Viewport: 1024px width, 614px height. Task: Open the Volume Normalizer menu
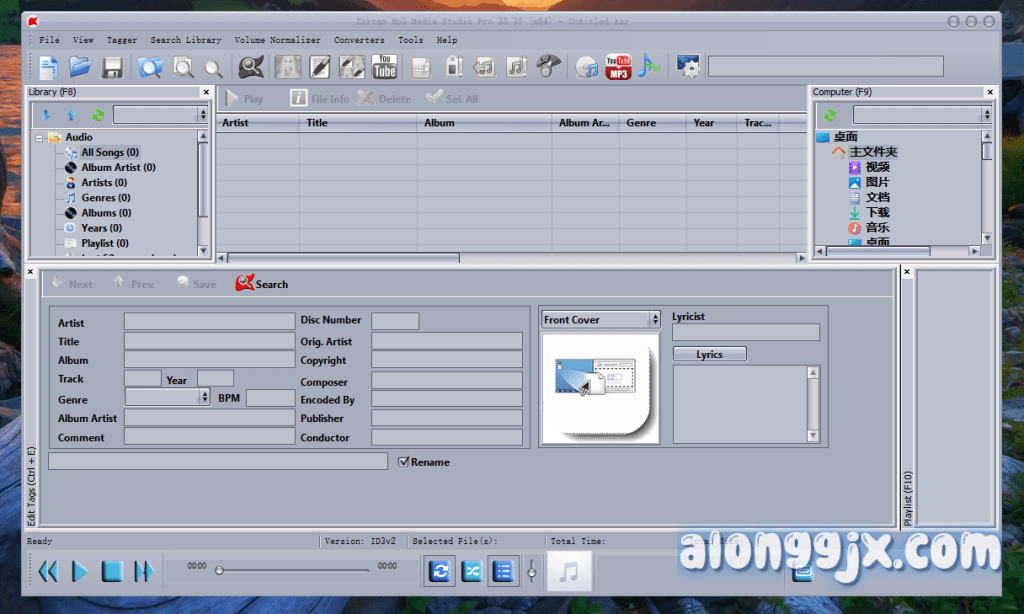[x=277, y=40]
